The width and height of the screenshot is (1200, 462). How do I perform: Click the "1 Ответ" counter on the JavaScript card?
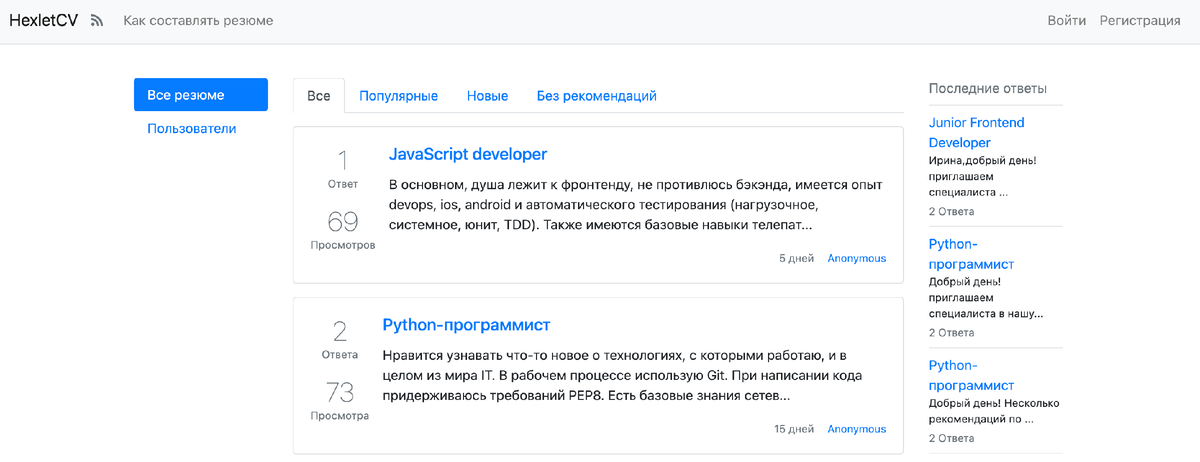(342, 168)
